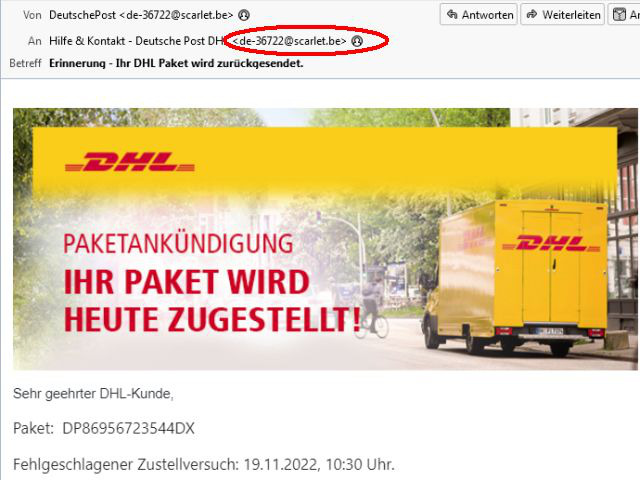Click the Antworten reply button
640x480 pixels.
tap(478, 15)
